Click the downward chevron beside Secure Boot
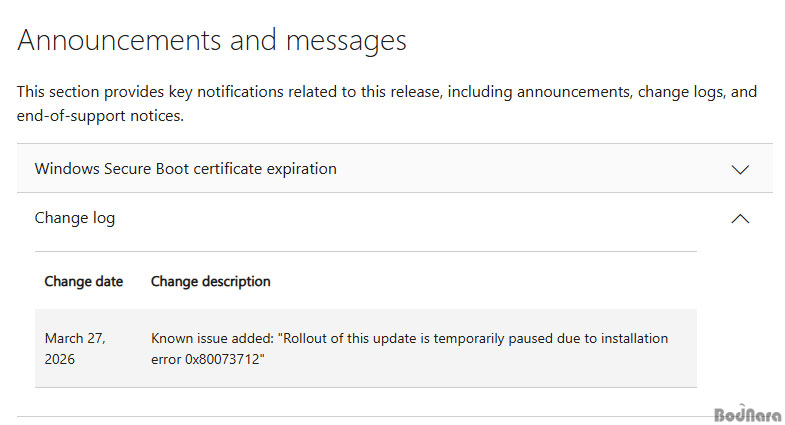 click(740, 169)
